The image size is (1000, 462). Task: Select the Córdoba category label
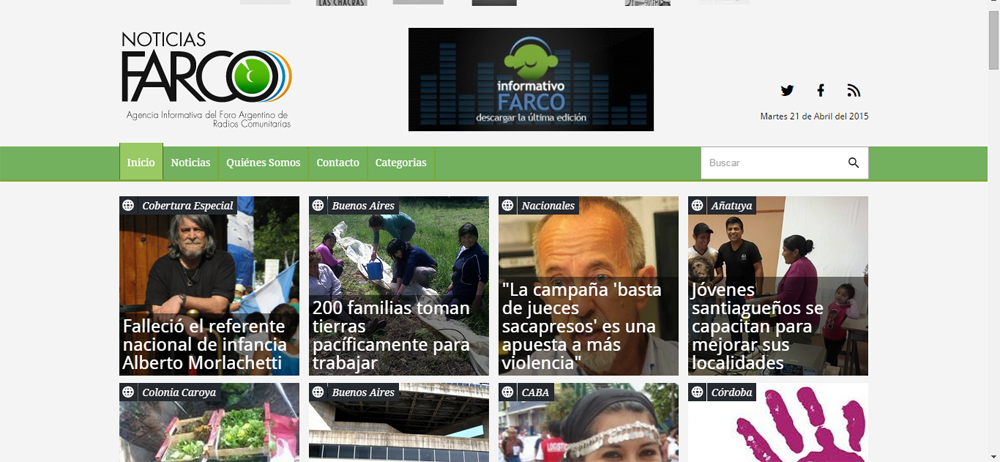(732, 392)
